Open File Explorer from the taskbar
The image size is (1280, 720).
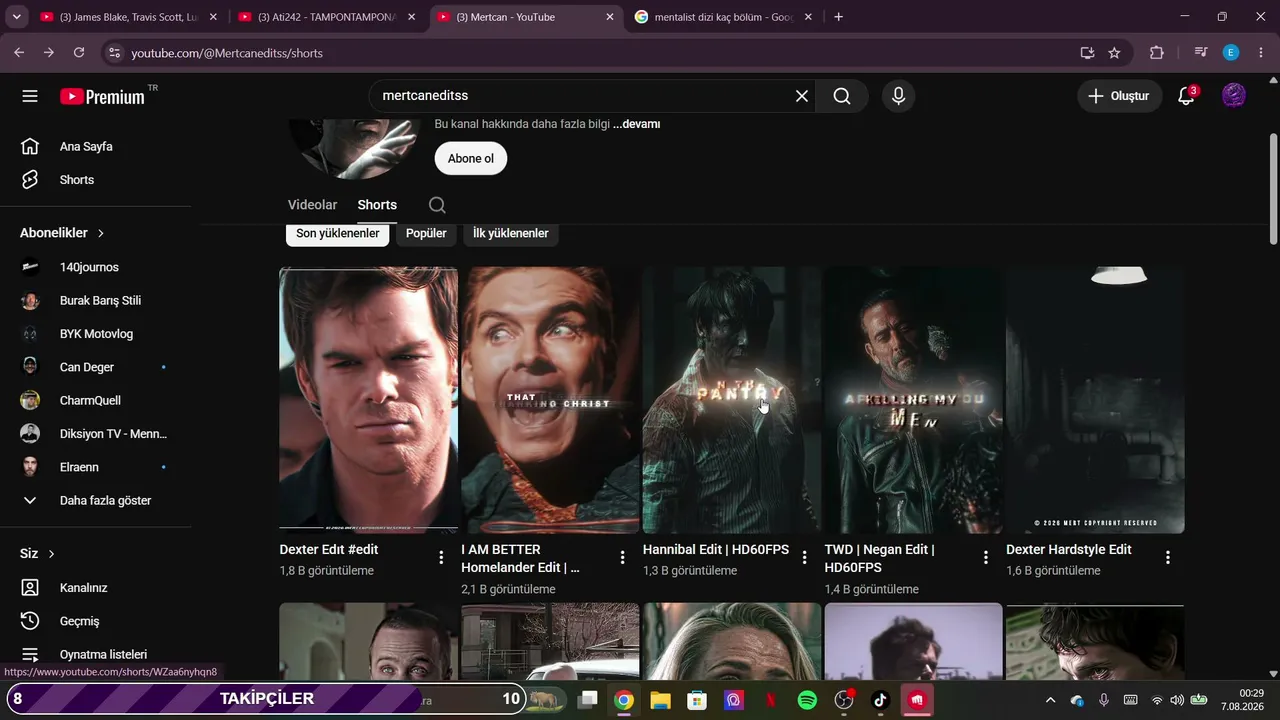660,700
